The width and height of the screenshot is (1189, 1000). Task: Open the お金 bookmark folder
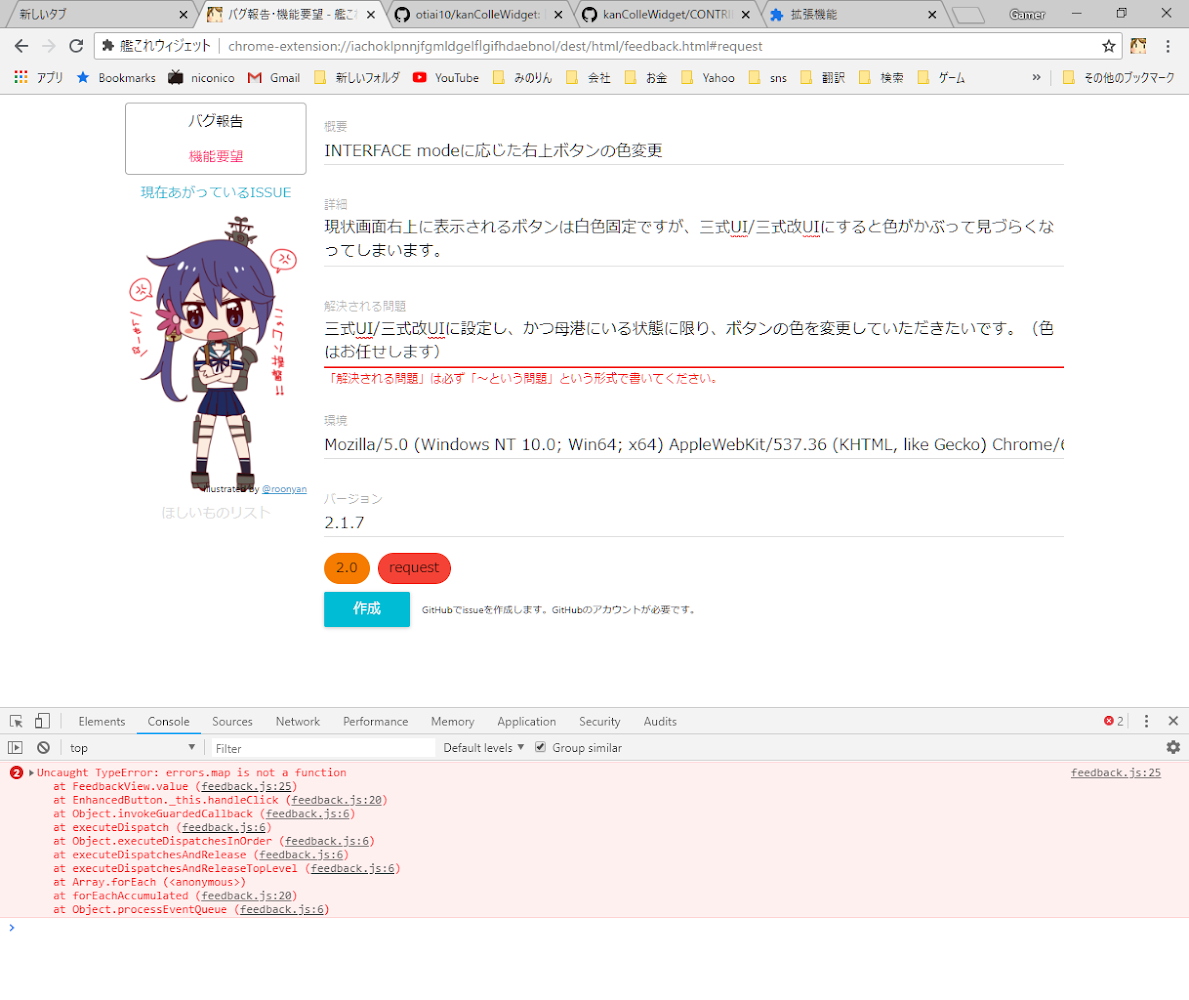(646, 77)
